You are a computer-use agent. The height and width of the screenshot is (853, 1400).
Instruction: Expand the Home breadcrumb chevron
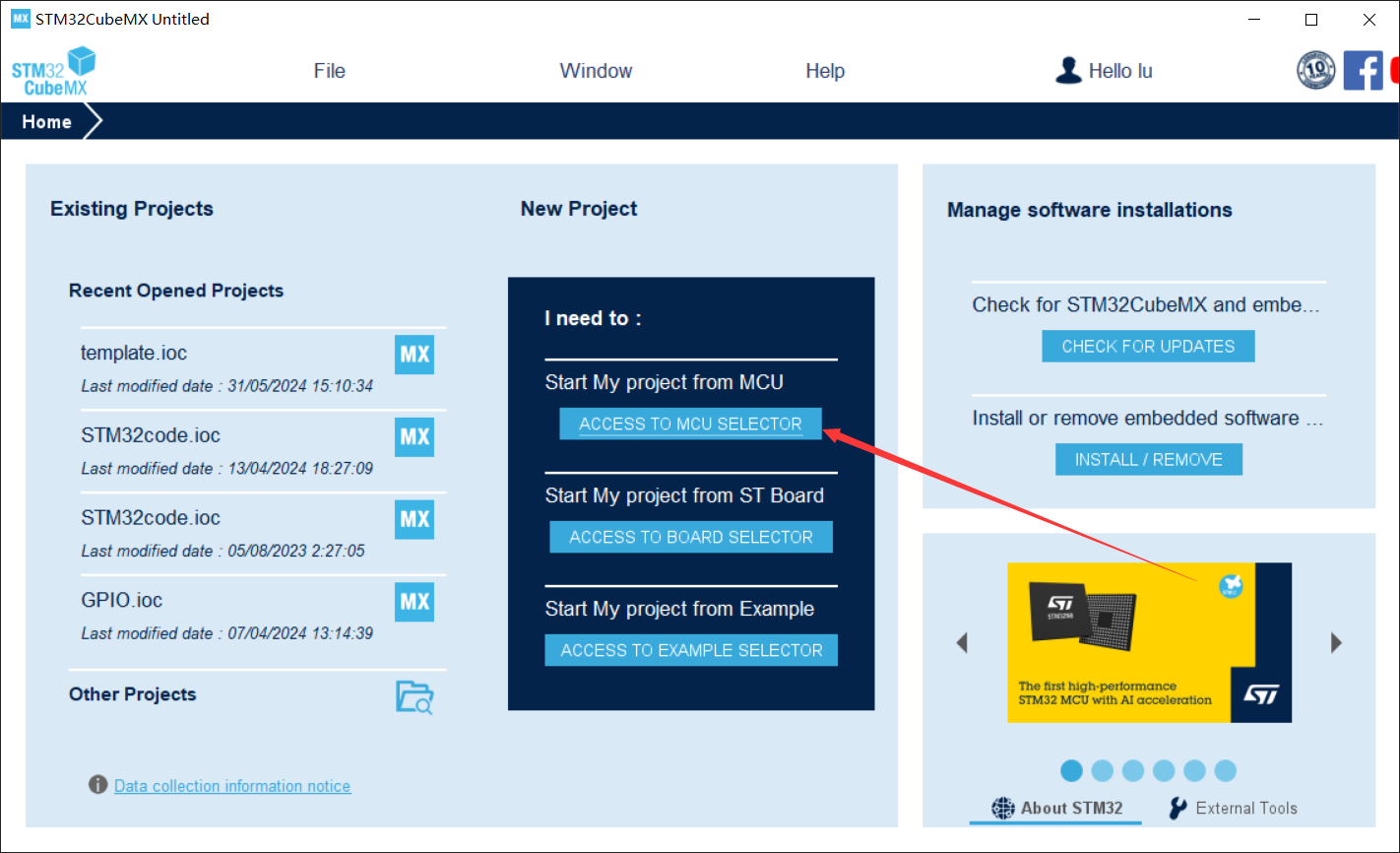pyautogui.click(x=93, y=122)
